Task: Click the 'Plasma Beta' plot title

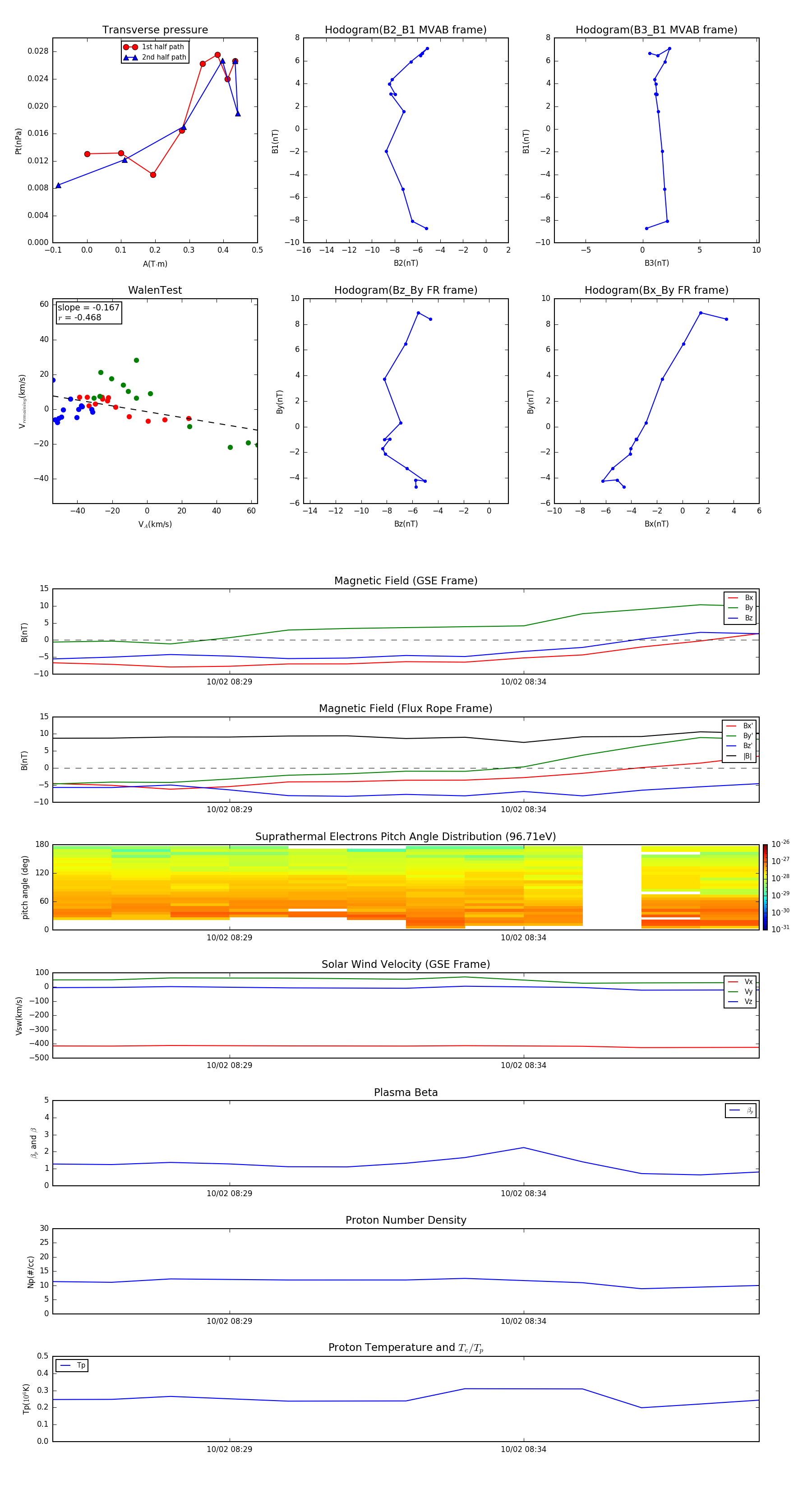Action: [x=406, y=1093]
